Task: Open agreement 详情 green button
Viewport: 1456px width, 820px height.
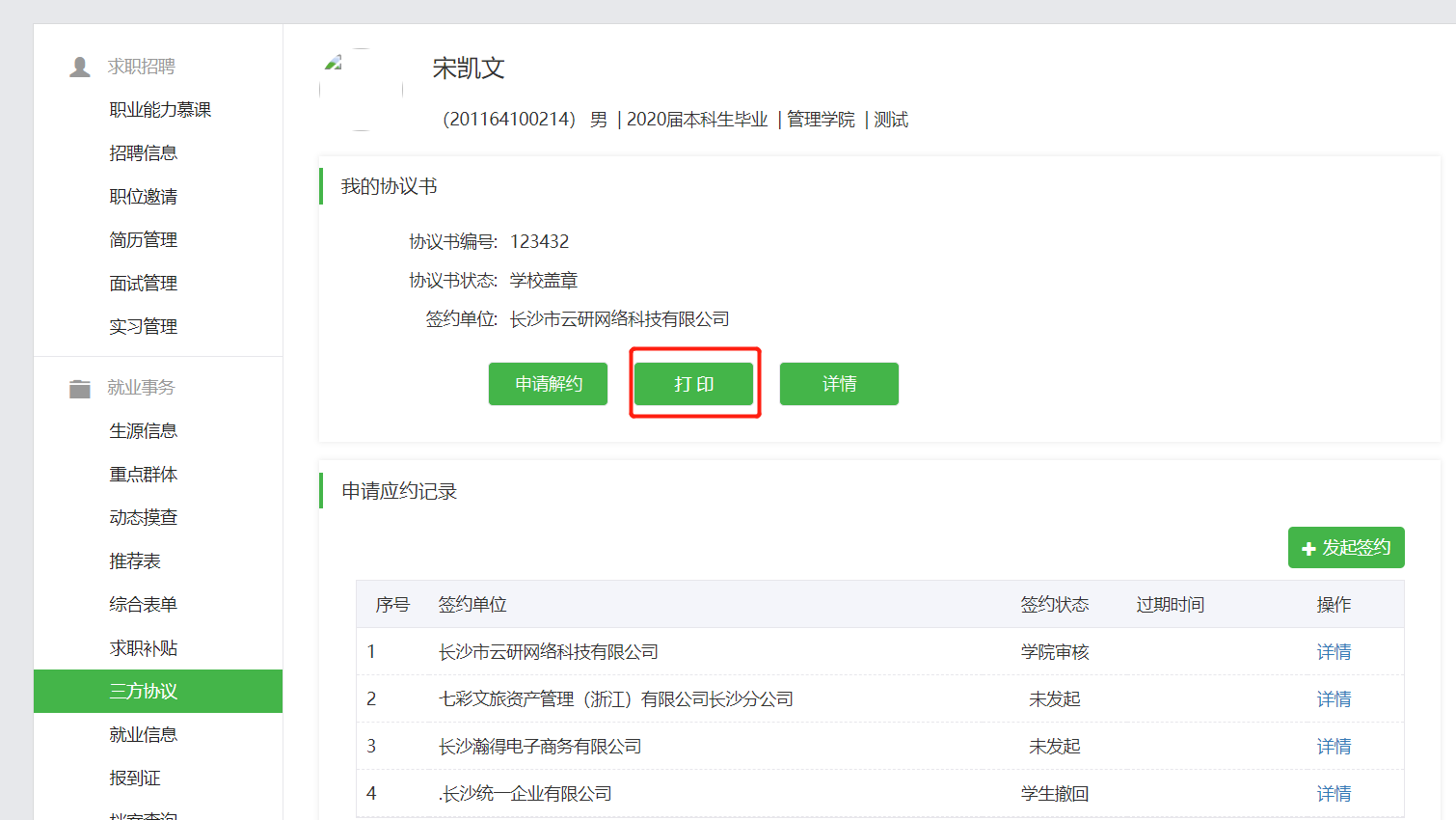Action: click(839, 384)
